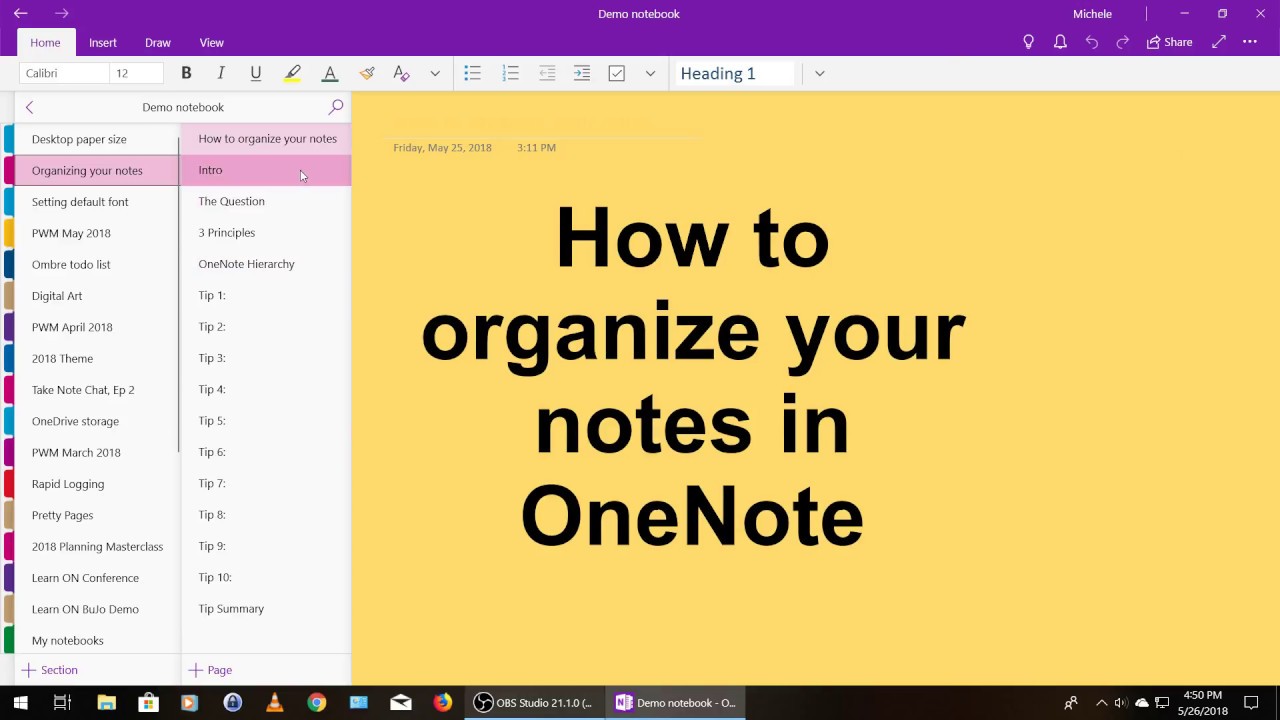This screenshot has width=1280, height=720.
Task: Increase indent of the paragraph
Action: 582,73
